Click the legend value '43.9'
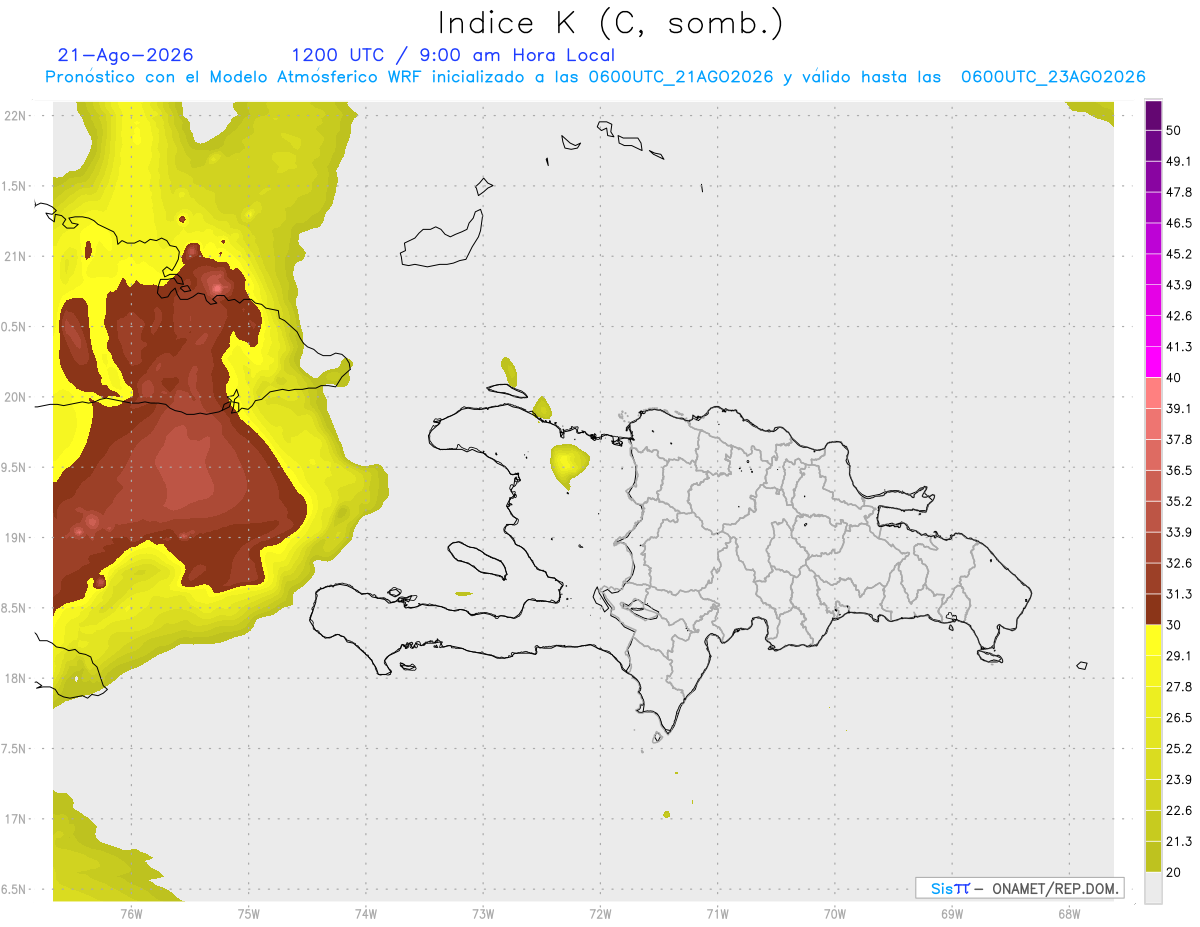This screenshot has height=927, width=1200. tap(1179, 285)
